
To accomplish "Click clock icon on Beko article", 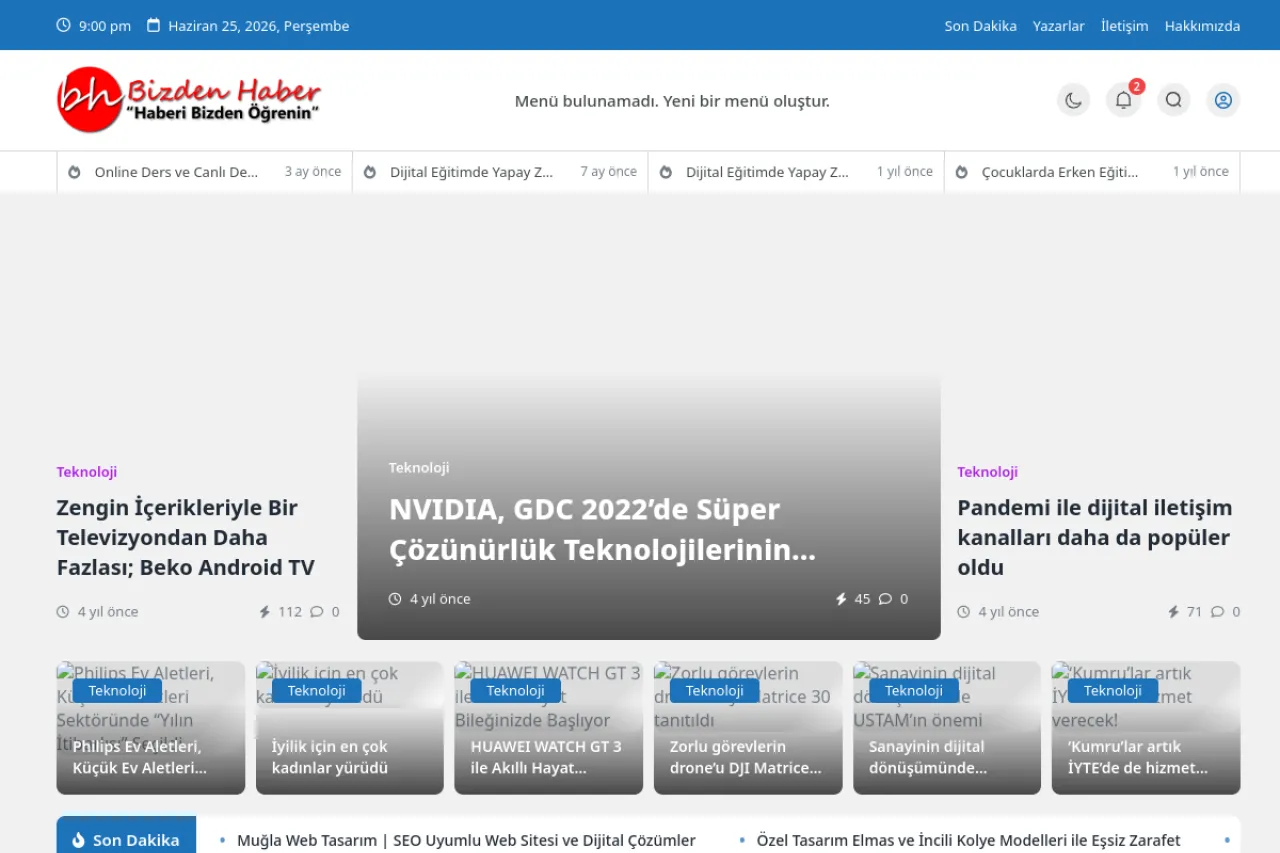I will [63, 611].
